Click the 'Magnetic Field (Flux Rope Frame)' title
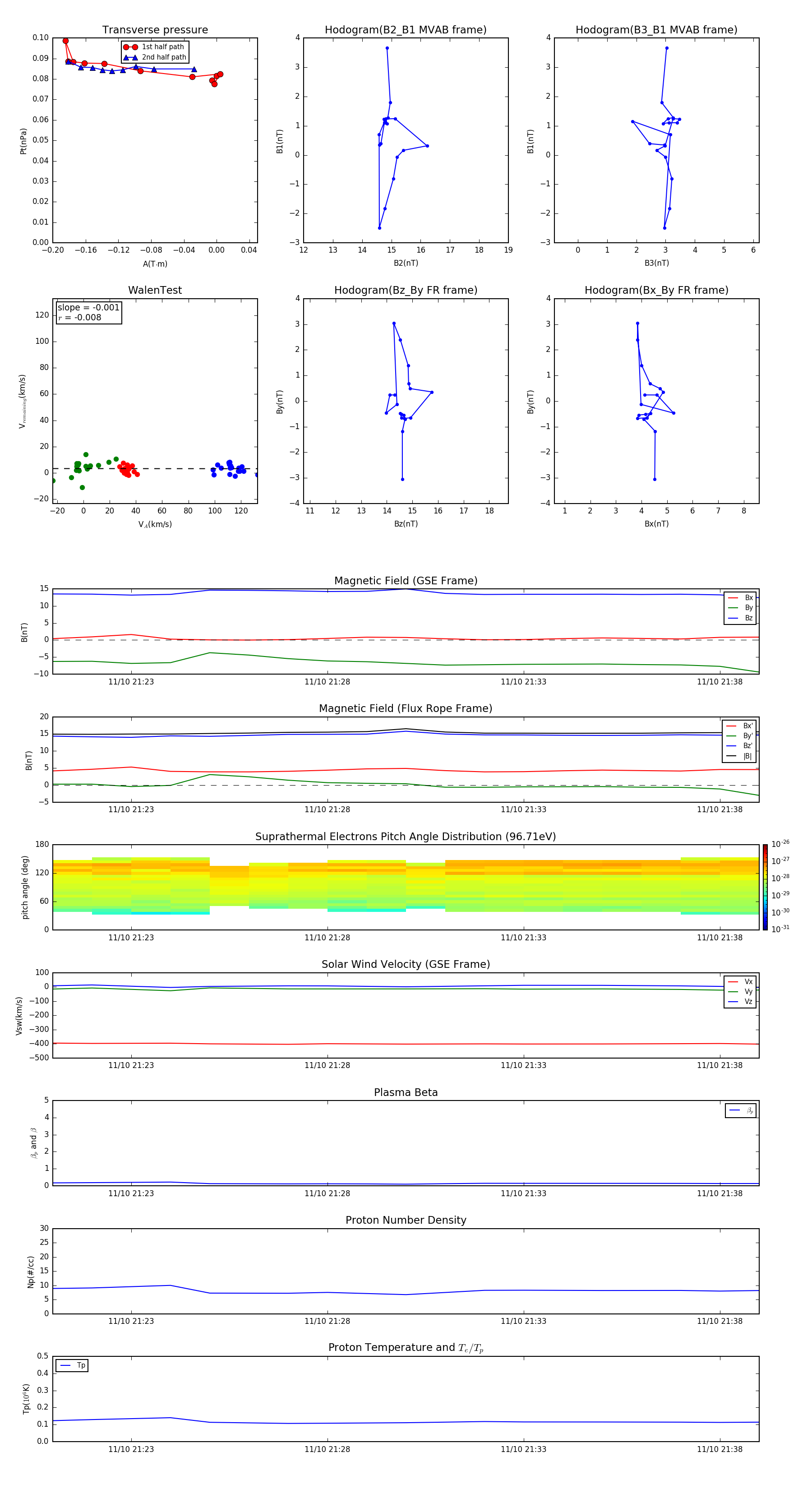Image resolution: width=812 pixels, height=1489 pixels. point(406,709)
